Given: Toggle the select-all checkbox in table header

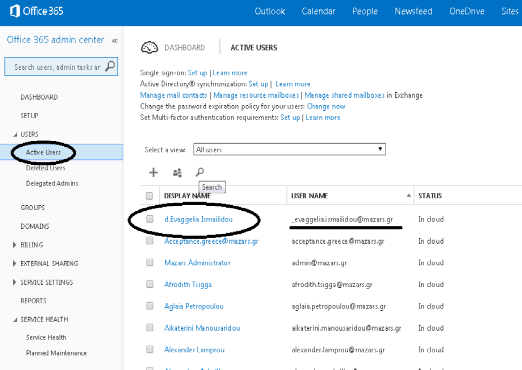Looking at the screenshot, I should coord(149,196).
